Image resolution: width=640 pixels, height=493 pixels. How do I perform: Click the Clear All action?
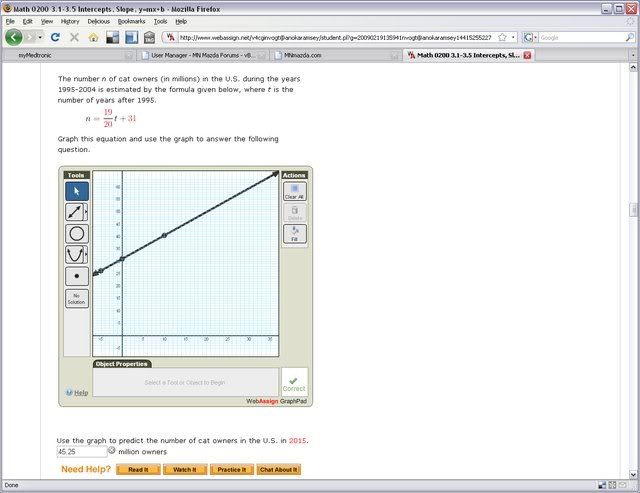pos(294,191)
